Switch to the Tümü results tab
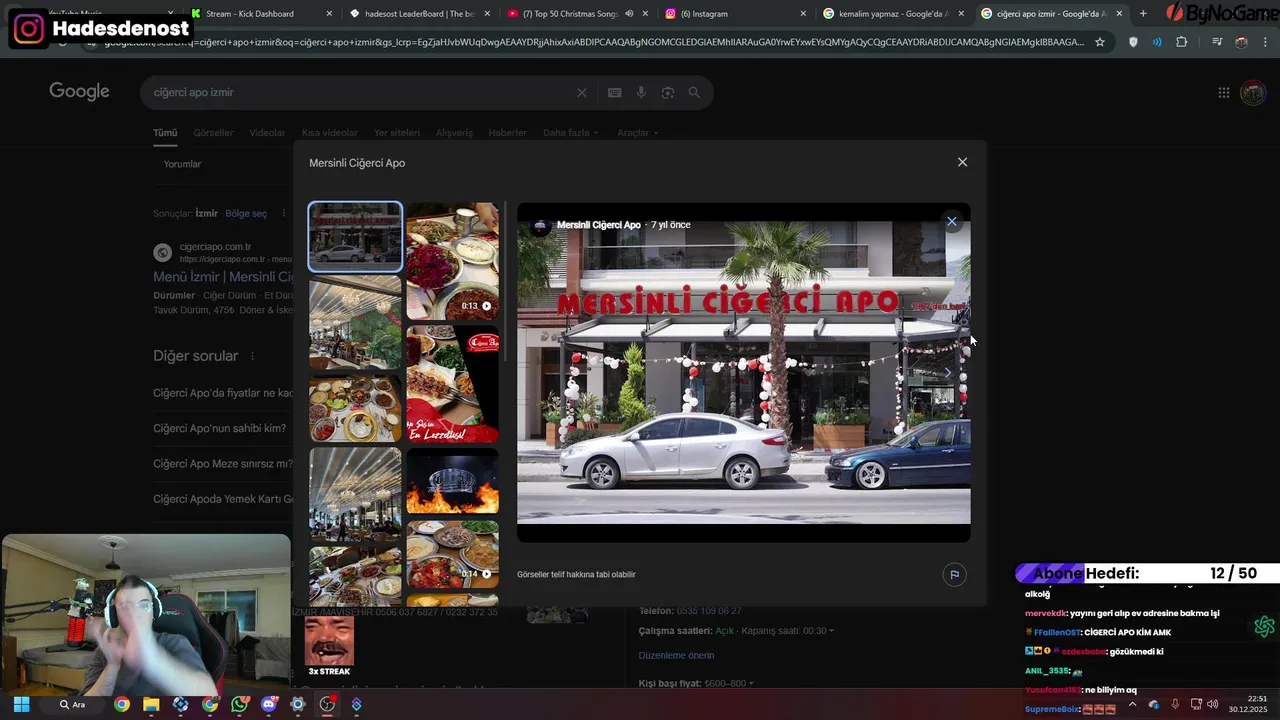This screenshot has height=720, width=1280. (165, 133)
